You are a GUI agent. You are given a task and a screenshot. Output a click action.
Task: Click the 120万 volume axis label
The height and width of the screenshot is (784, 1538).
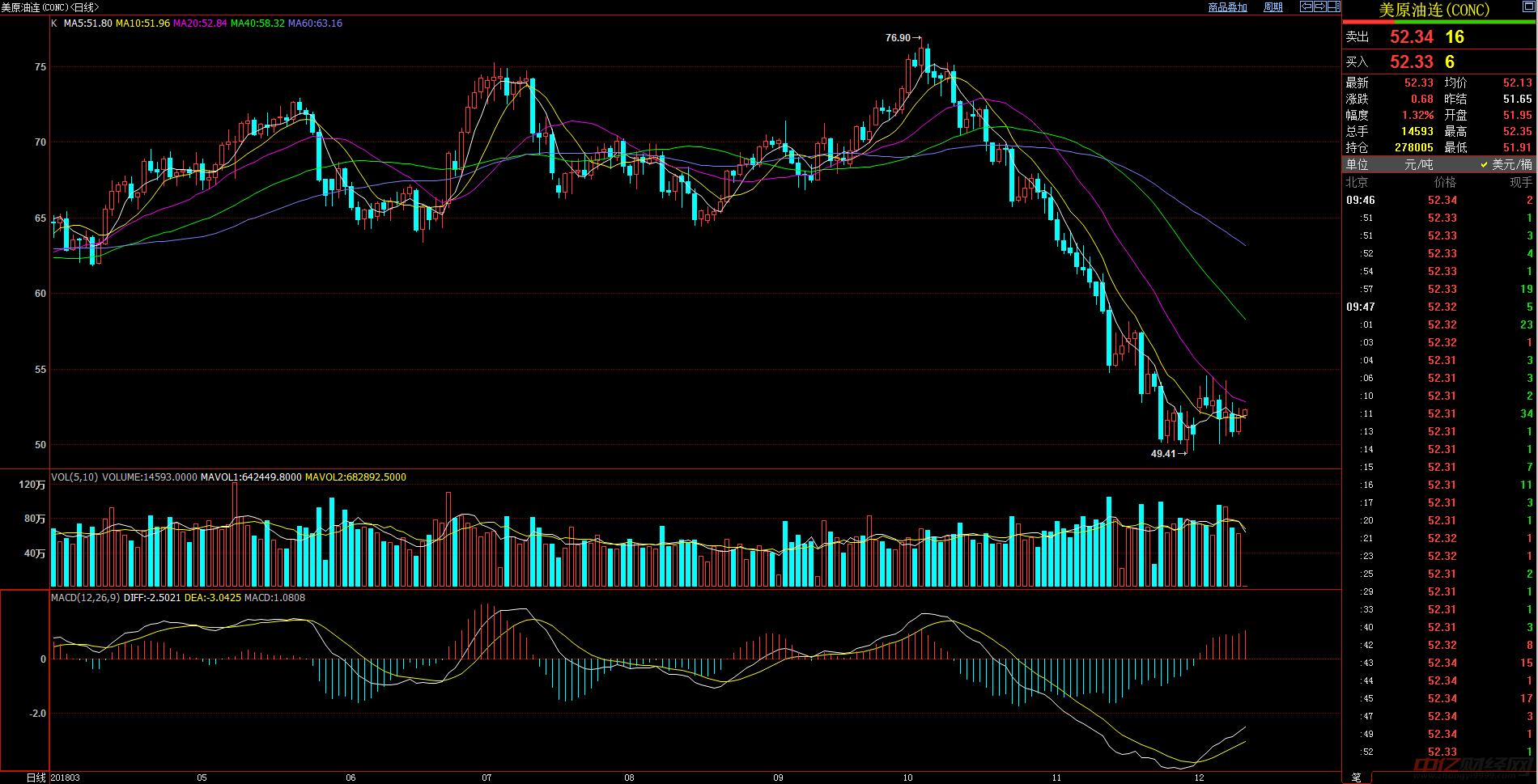32,485
